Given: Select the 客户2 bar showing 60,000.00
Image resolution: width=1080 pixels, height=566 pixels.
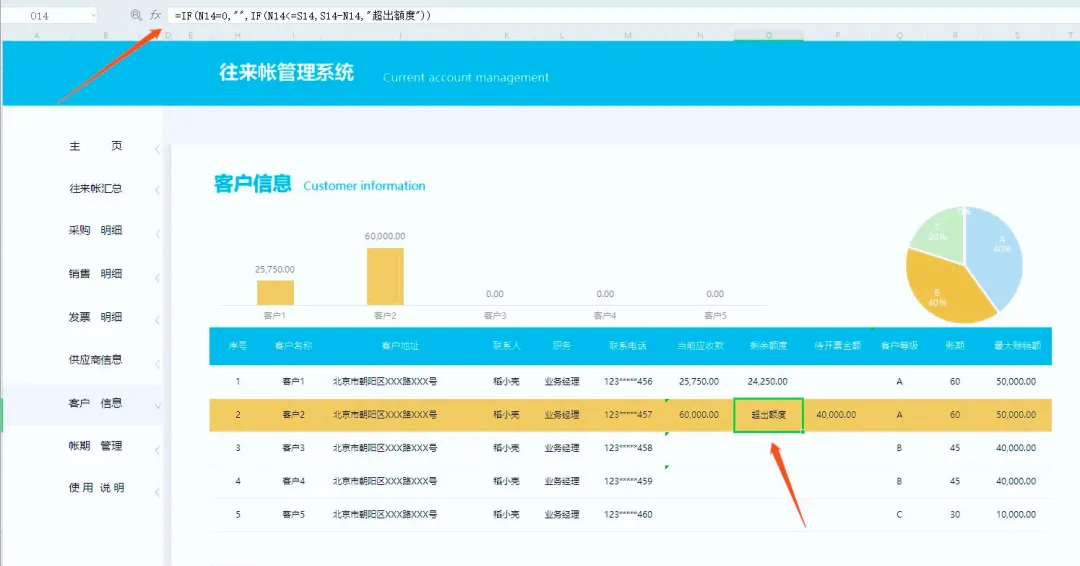Looking at the screenshot, I should pos(385,276).
